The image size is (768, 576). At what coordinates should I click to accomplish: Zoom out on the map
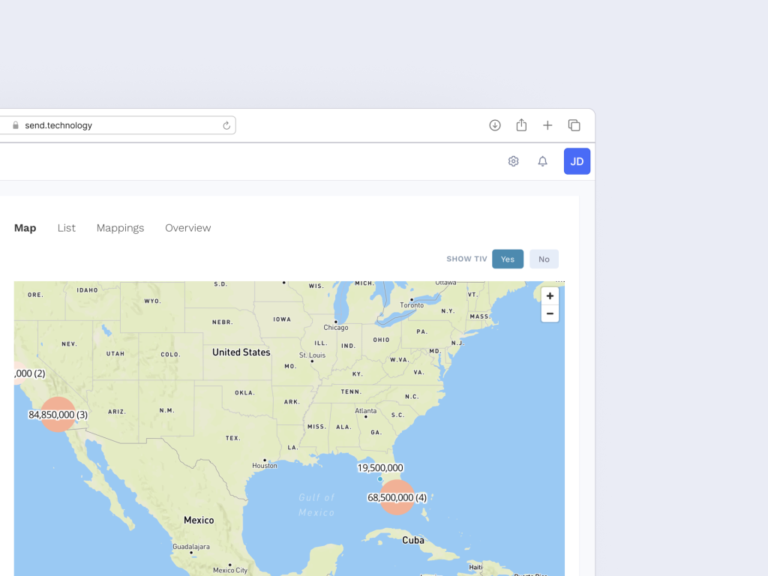point(550,314)
